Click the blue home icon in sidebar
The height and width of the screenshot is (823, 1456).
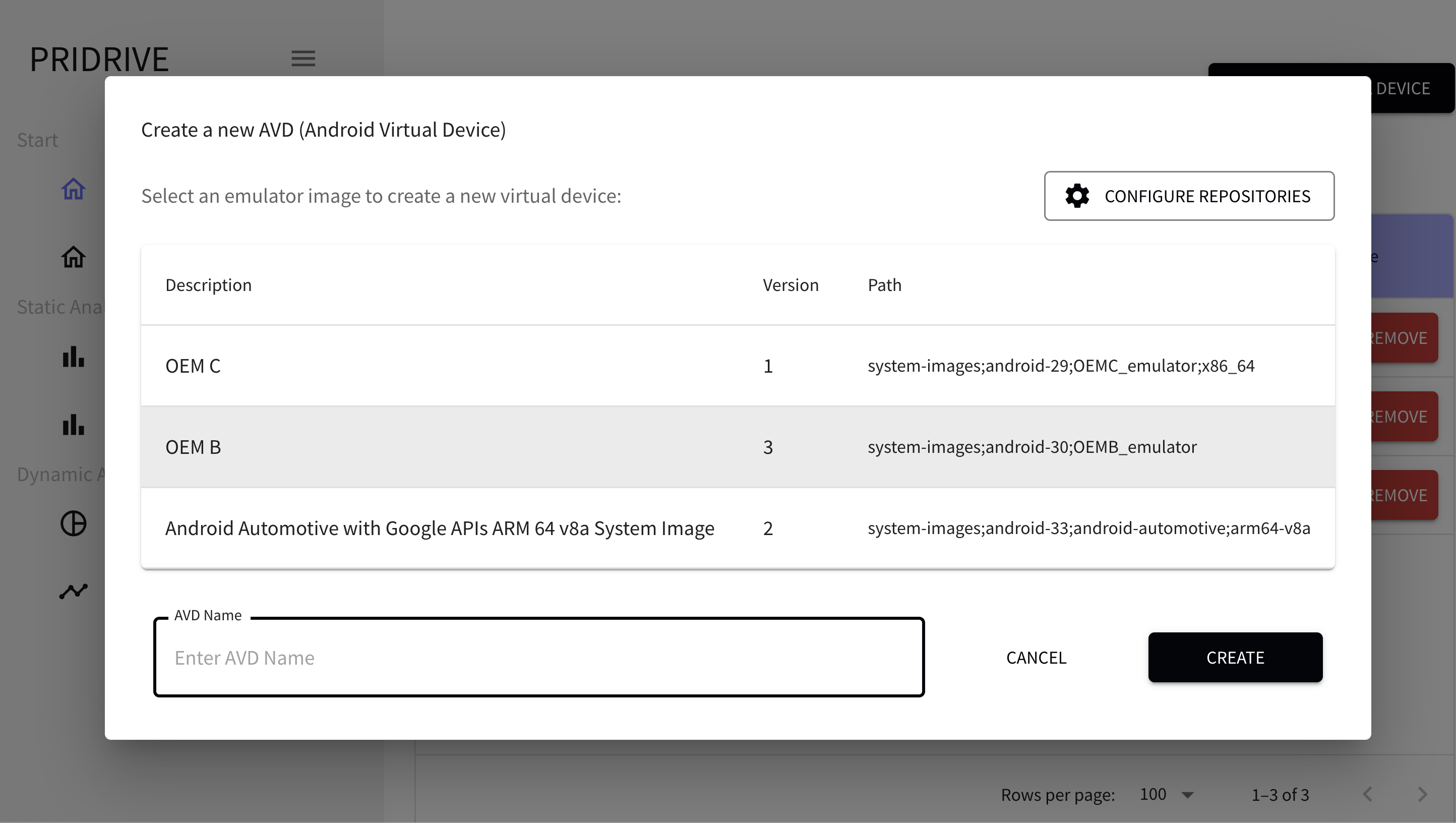tap(74, 189)
